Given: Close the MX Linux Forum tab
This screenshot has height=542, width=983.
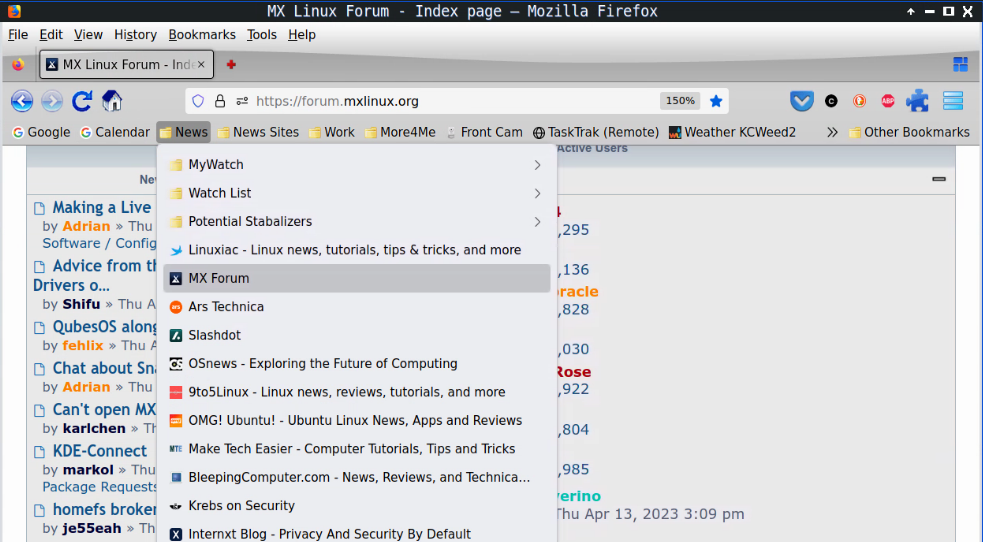Looking at the screenshot, I should tap(201, 65).
